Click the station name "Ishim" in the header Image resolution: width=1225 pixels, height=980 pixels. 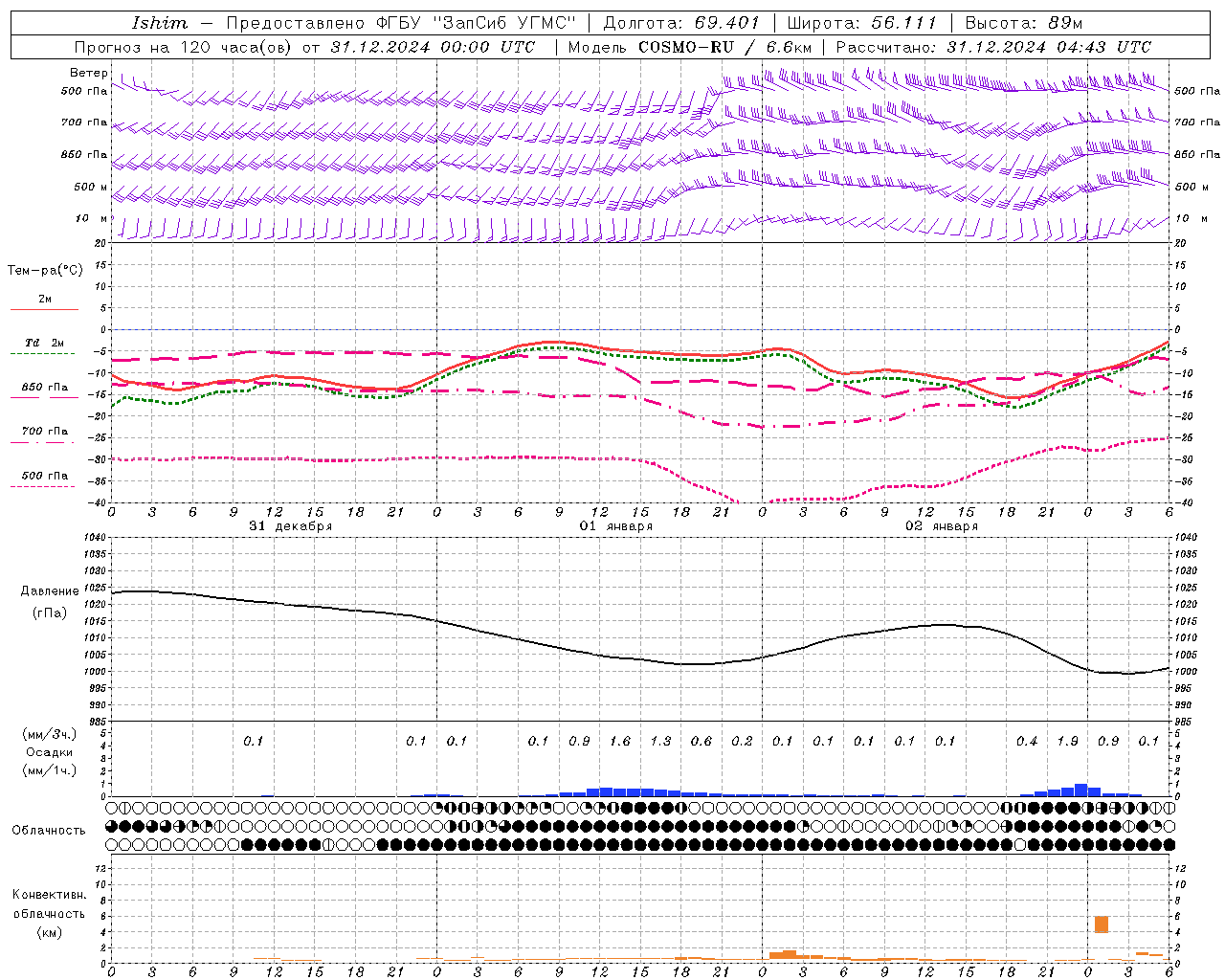click(x=160, y=23)
